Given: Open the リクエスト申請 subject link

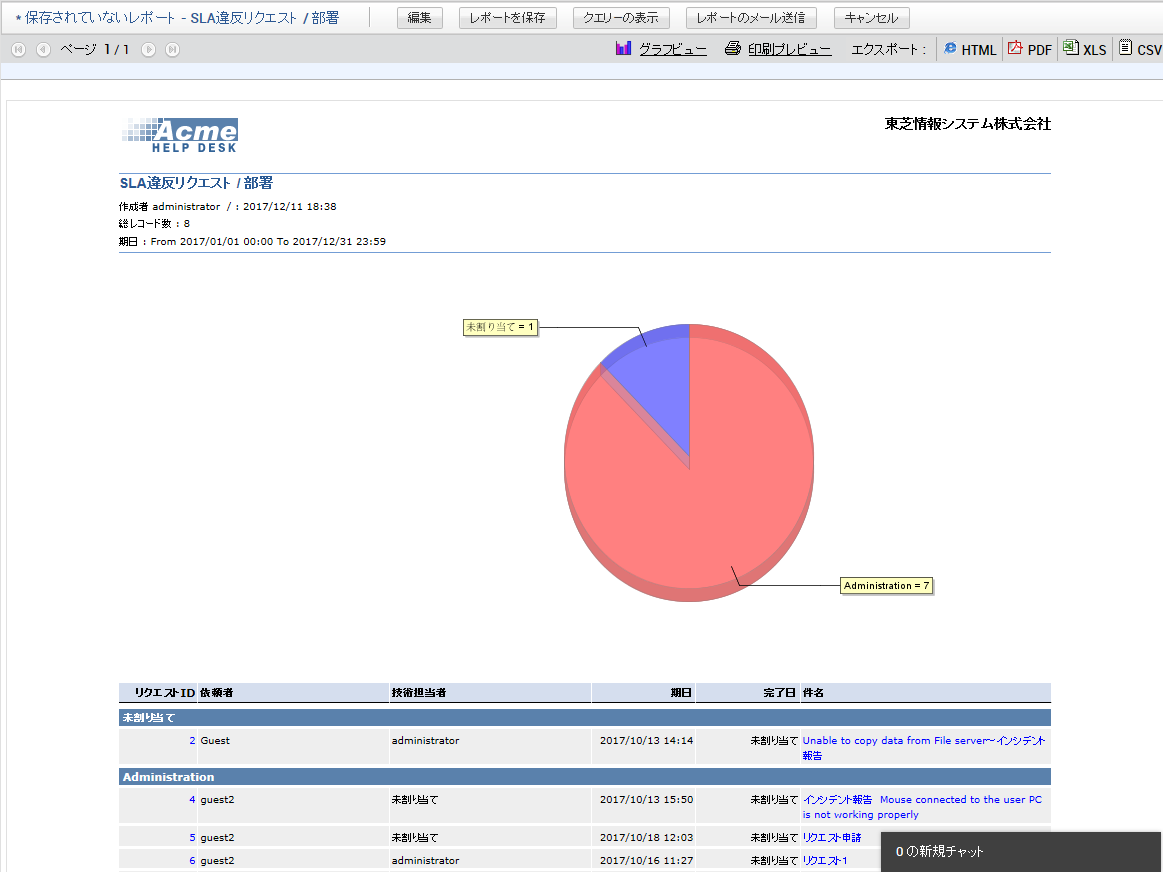Looking at the screenshot, I should click(832, 837).
